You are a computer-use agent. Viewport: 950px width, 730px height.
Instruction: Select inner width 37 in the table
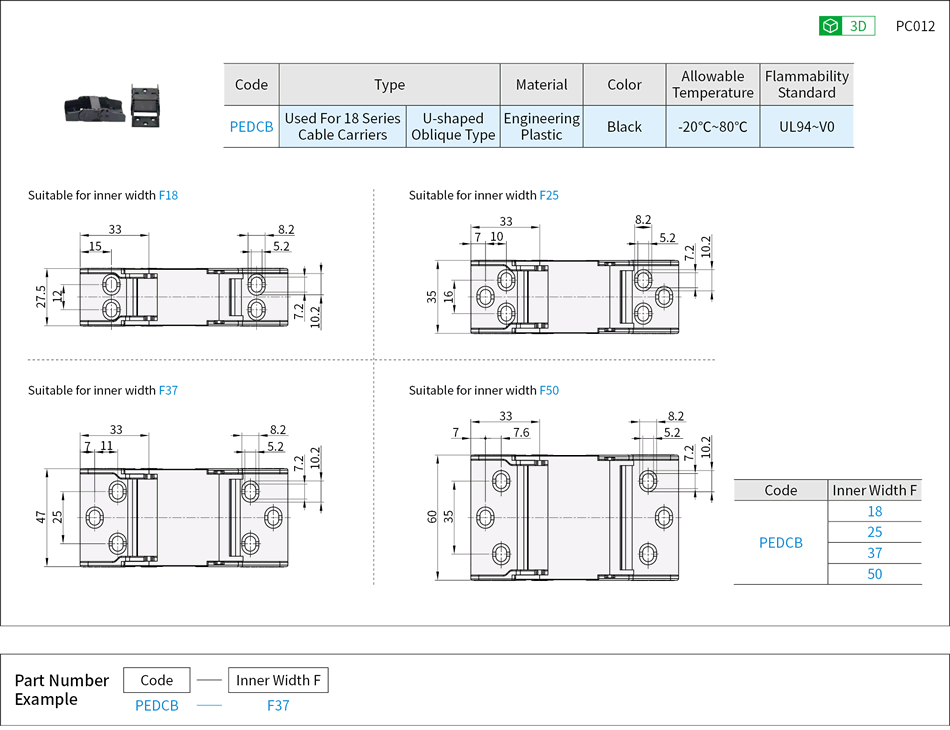click(x=874, y=553)
